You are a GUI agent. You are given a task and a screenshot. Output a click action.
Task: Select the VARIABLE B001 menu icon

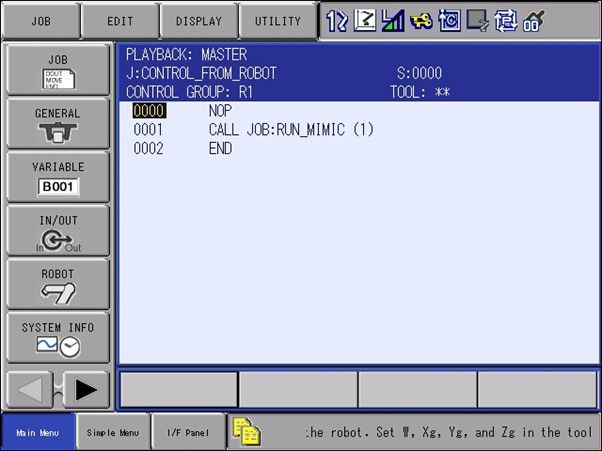pyautogui.click(x=58, y=176)
